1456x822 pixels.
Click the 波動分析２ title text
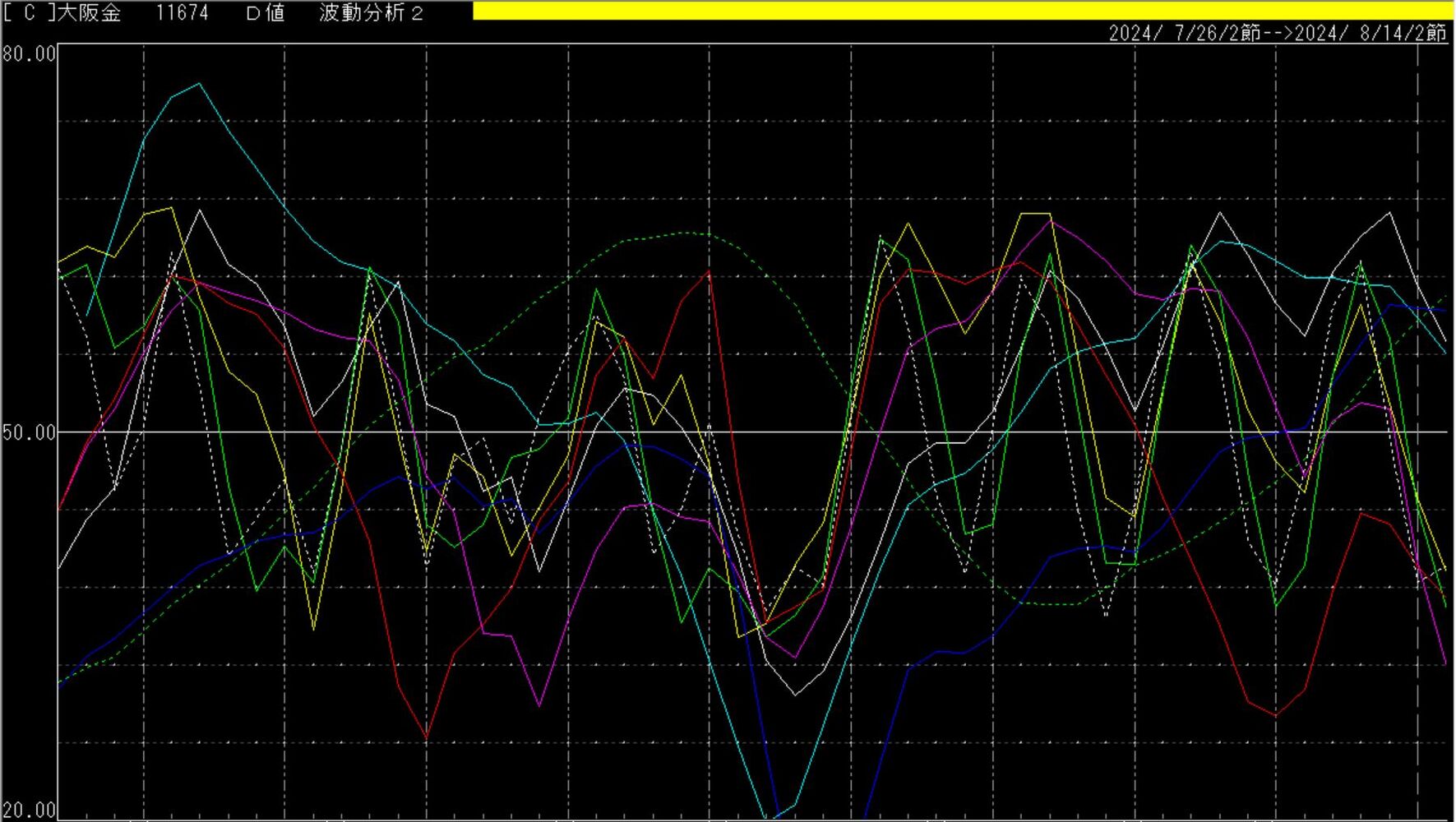[372, 13]
